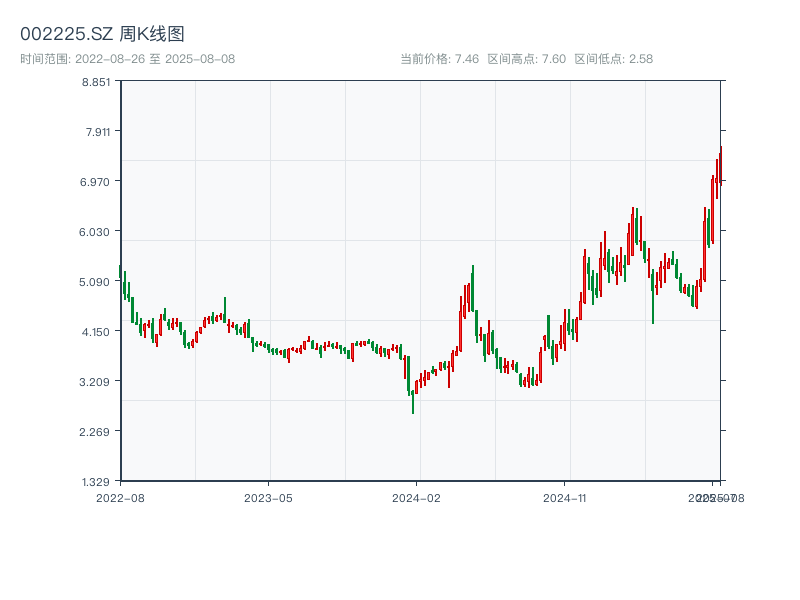Click the 当前价格 7.46 label

[x=439, y=59]
